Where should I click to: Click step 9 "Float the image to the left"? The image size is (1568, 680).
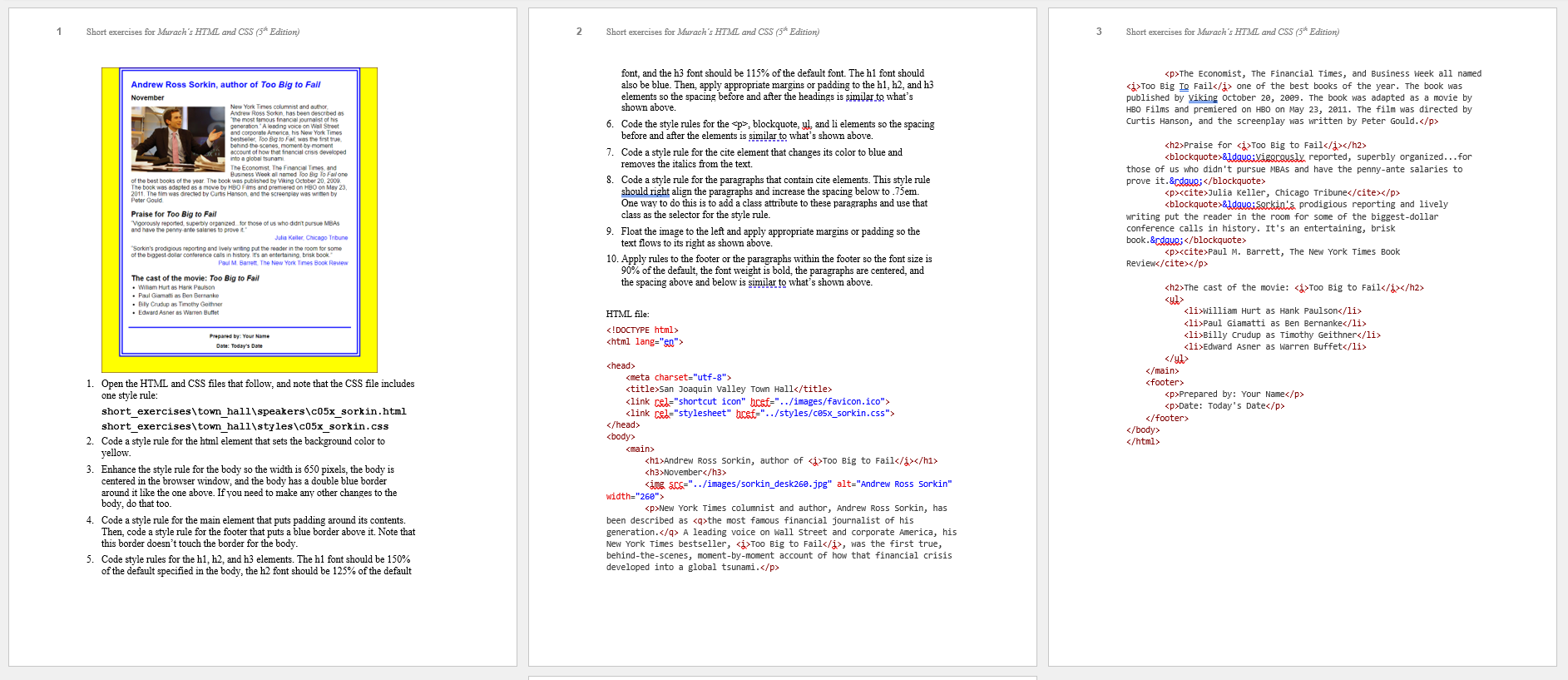pos(770,237)
